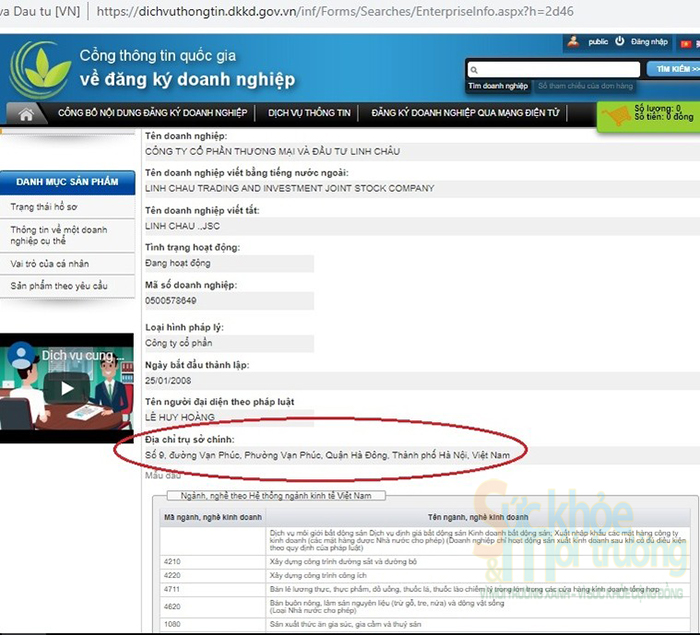700x635 pixels.
Task: Switch to Tìm doanh nghiệp search tab
Action: 498,86
